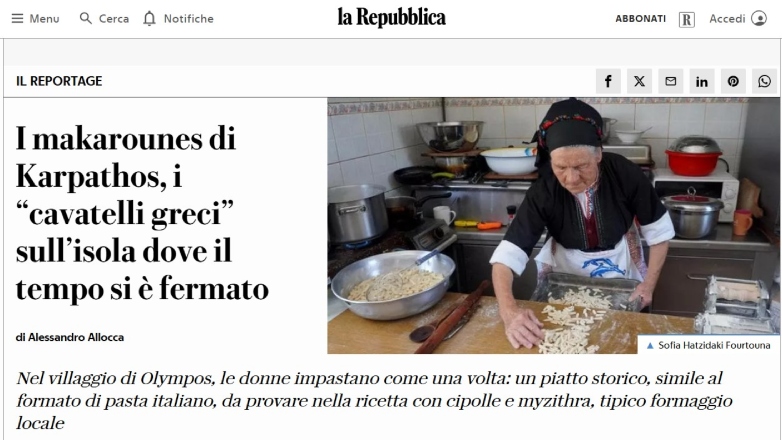The width and height of the screenshot is (782, 440).
Task: Open the hamburger Menu icon
Action: [x=17, y=18]
